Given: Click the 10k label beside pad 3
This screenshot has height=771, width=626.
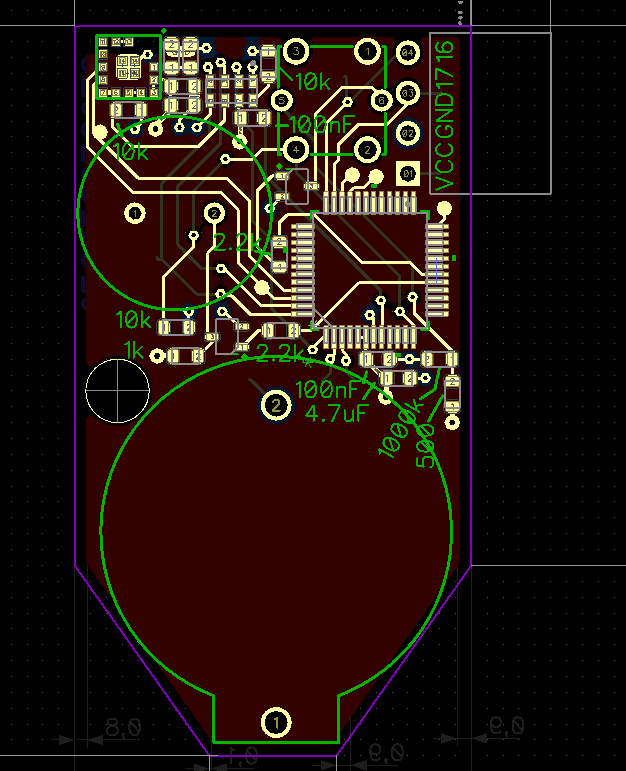Looking at the screenshot, I should (x=312, y=80).
